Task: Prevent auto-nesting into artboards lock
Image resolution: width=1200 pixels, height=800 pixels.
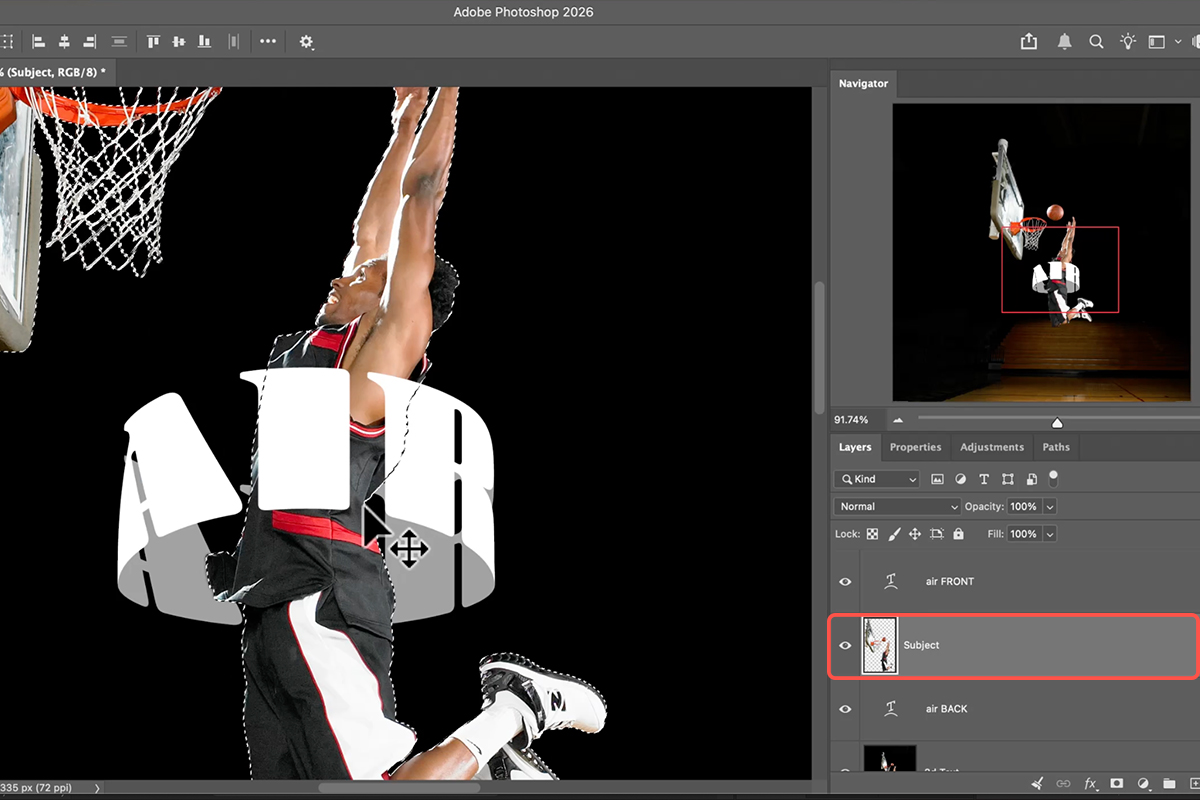Action: pos(936,534)
